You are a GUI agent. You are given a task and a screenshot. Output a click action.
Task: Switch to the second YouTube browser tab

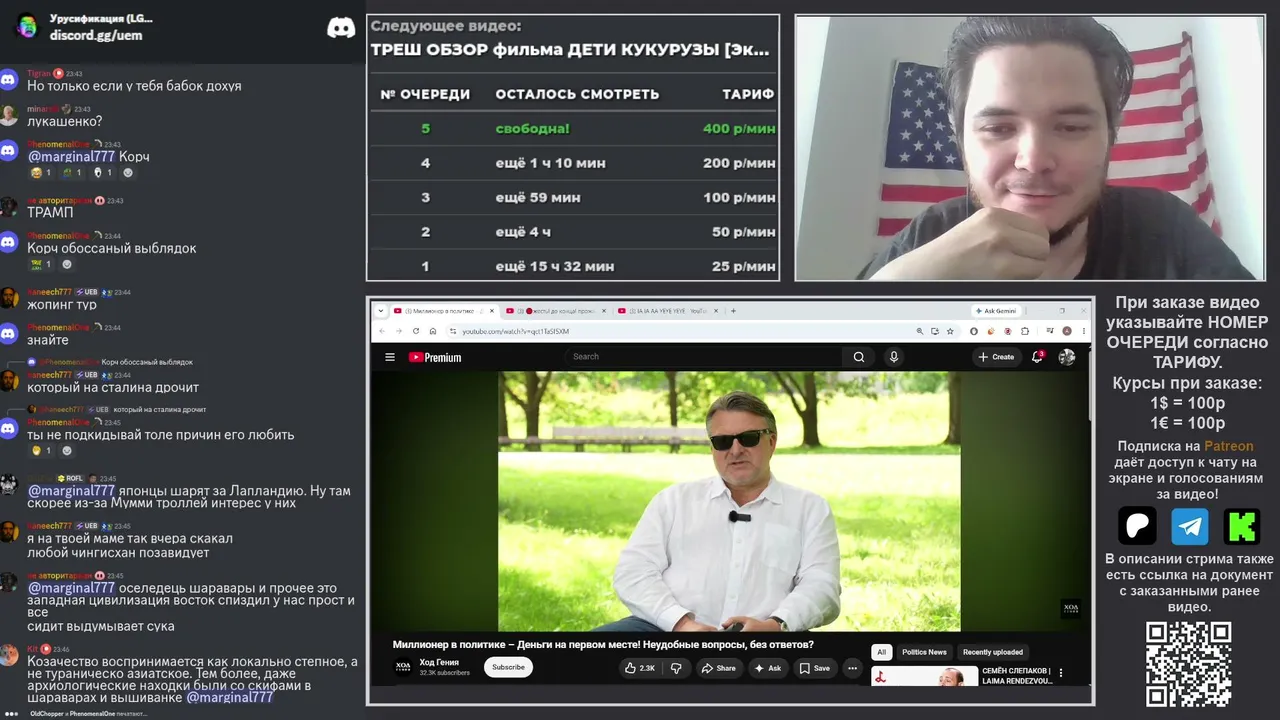554,311
